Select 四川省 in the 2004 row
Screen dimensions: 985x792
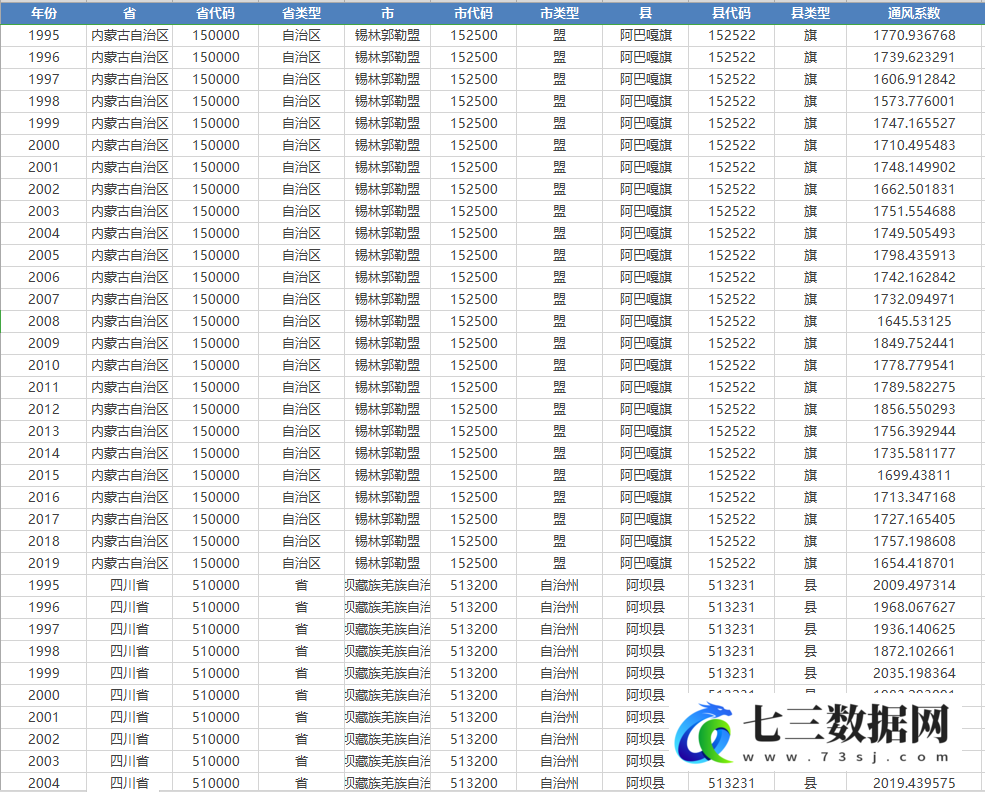pos(129,783)
